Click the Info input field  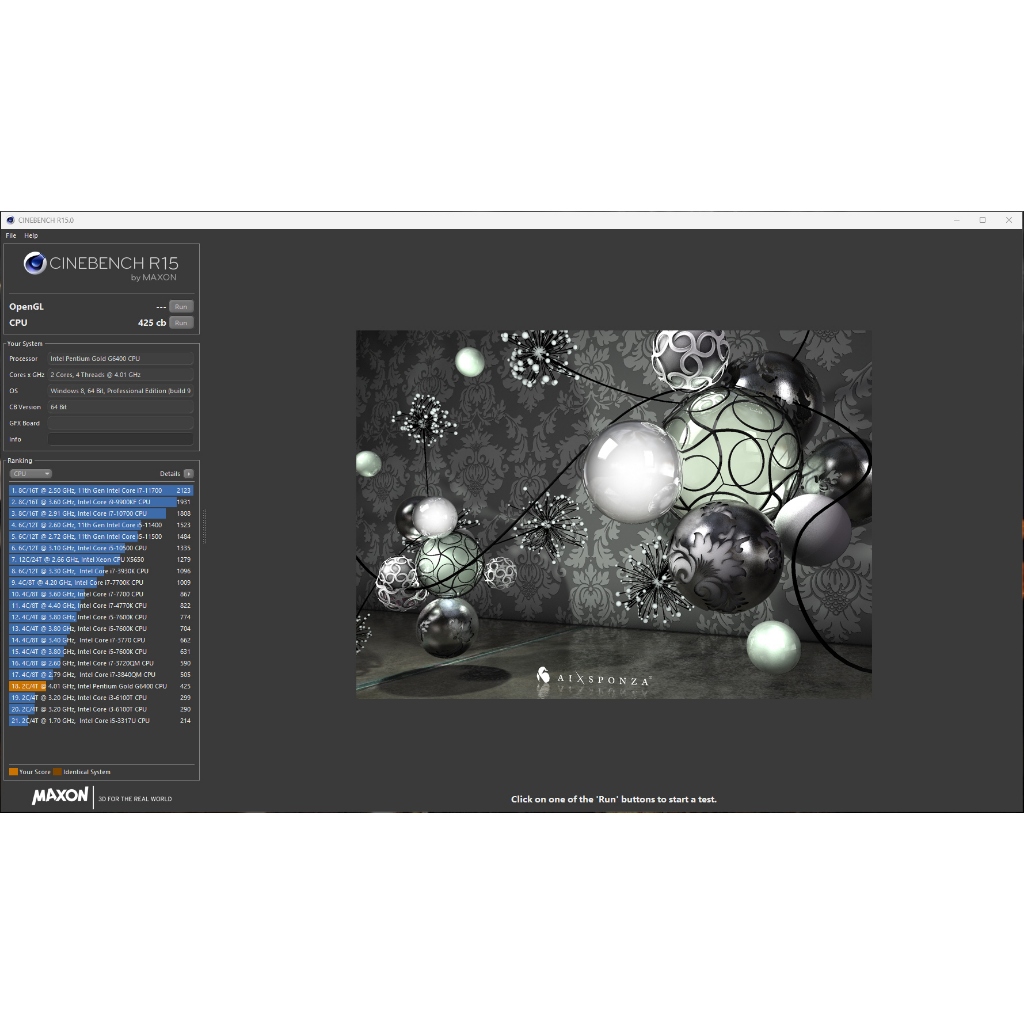coord(120,439)
